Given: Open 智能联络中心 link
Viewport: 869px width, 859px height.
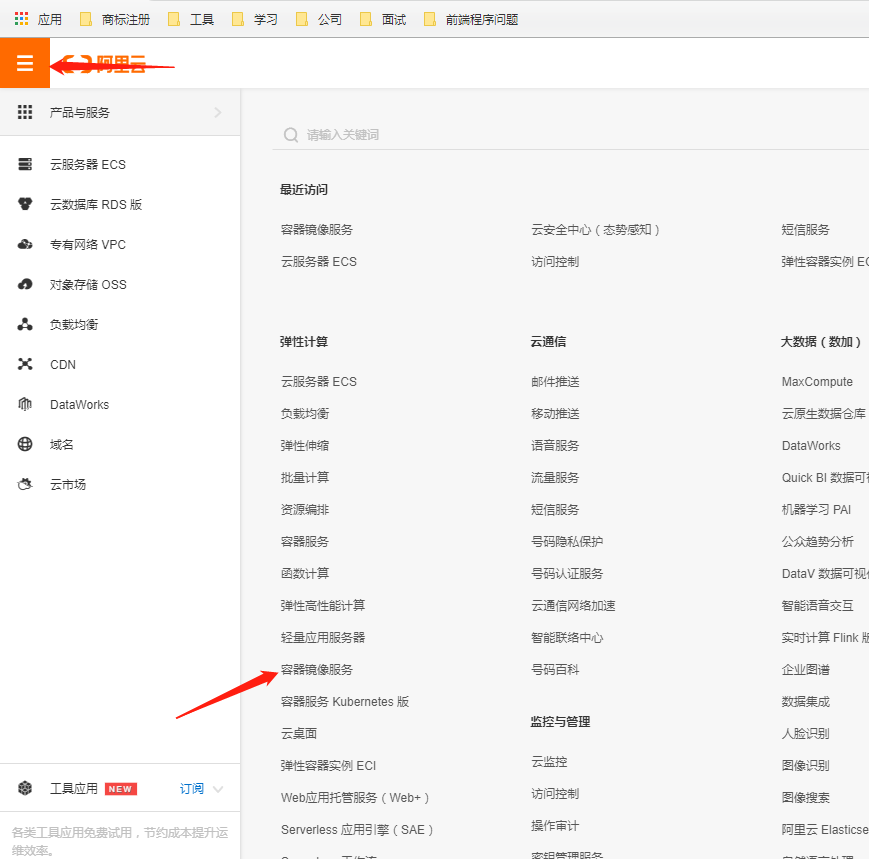Looking at the screenshot, I should [x=567, y=637].
